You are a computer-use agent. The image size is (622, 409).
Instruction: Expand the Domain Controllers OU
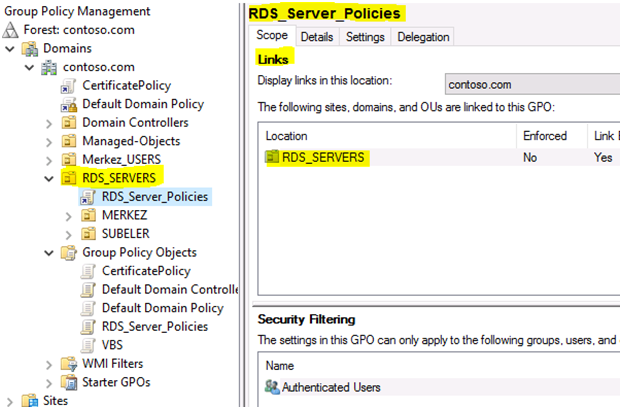point(49,124)
